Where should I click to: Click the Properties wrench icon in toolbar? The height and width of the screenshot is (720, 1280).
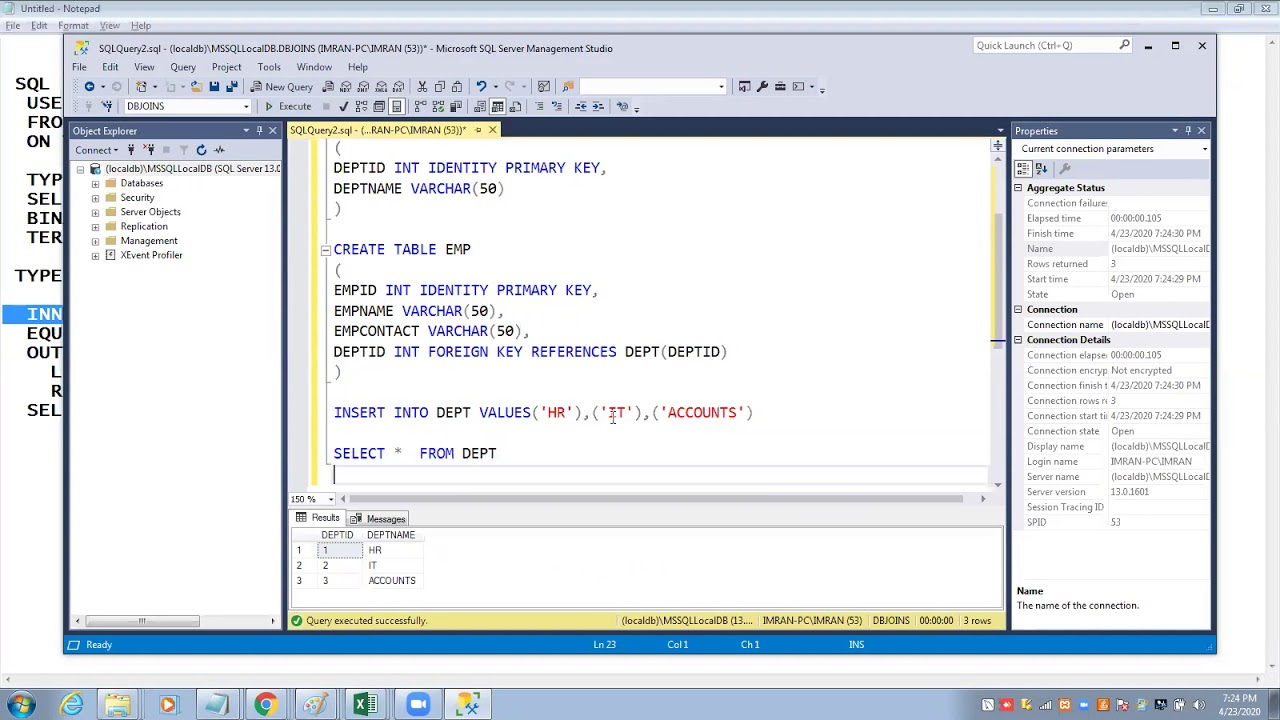coord(762,87)
